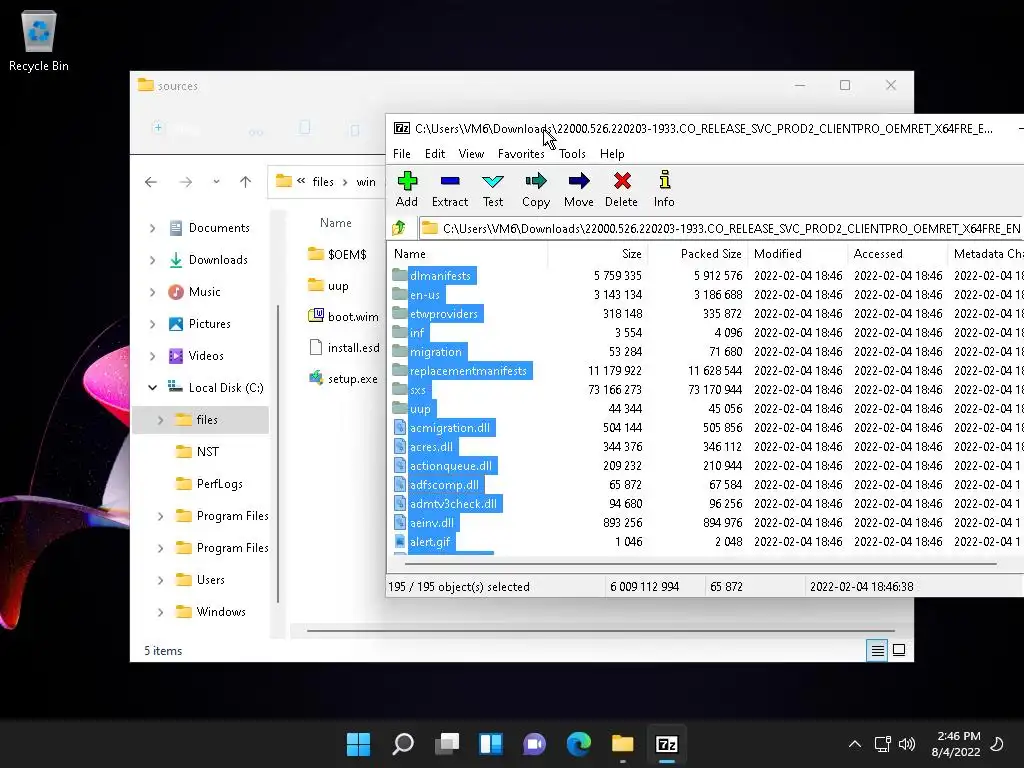Launch Microsoft Edge from taskbar
This screenshot has width=1024, height=768.
[579, 744]
